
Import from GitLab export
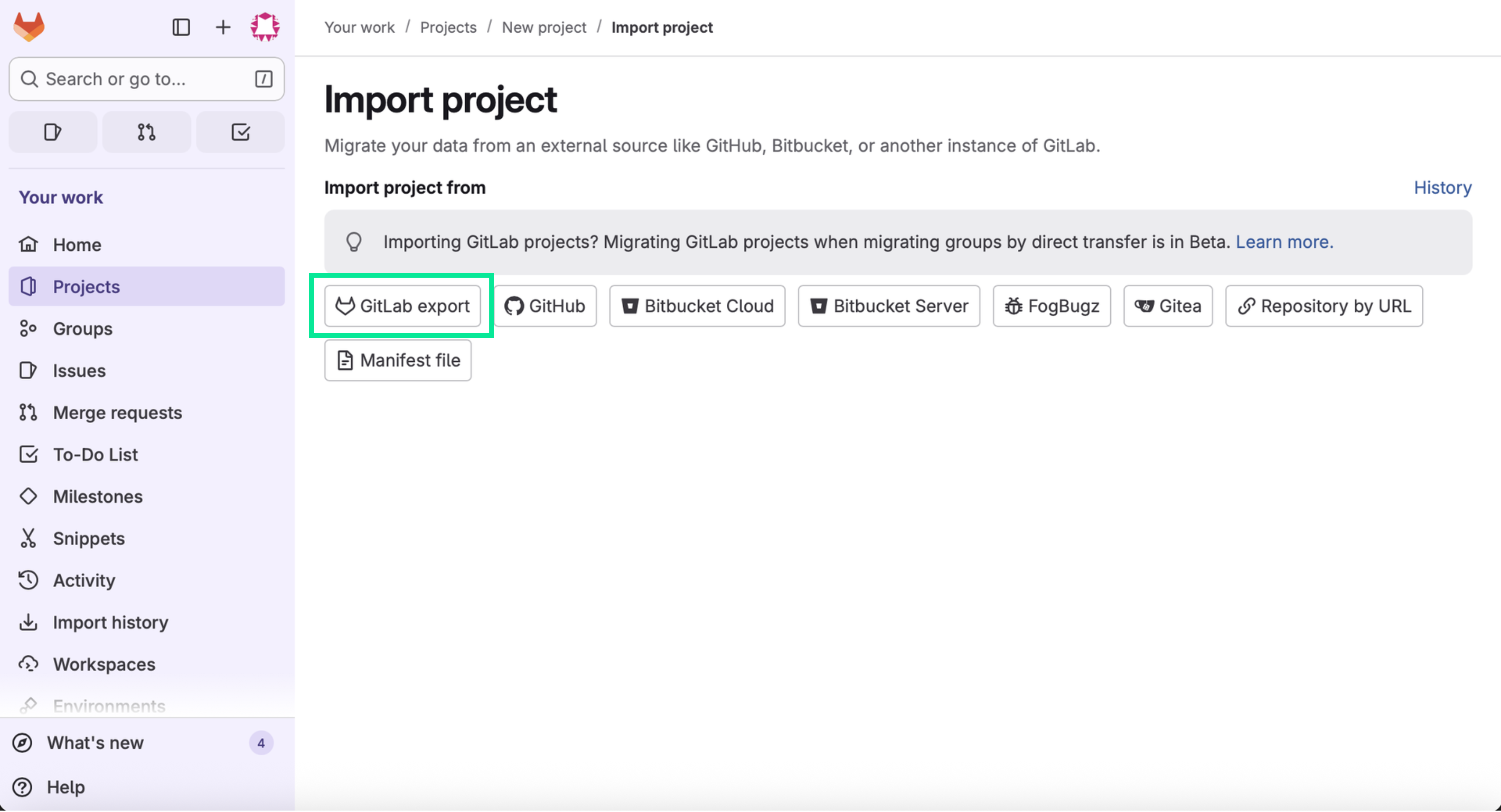tap(403, 306)
